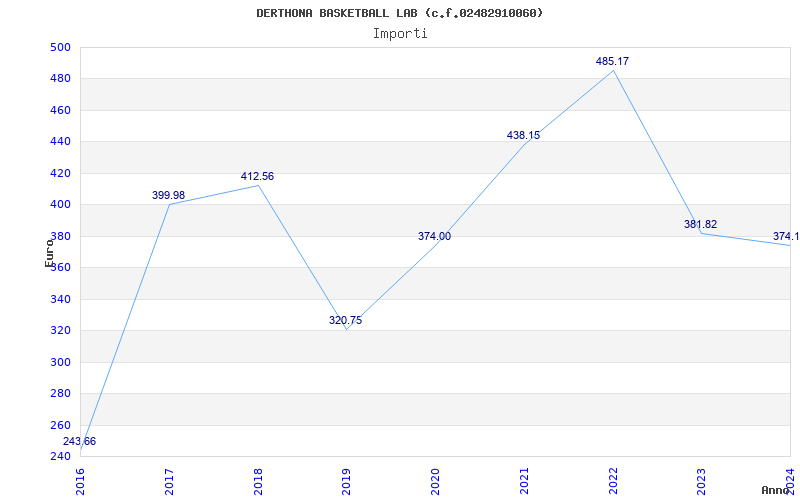Click the 280 y-axis tick label
This screenshot has width=800, height=500.
pos(60,394)
